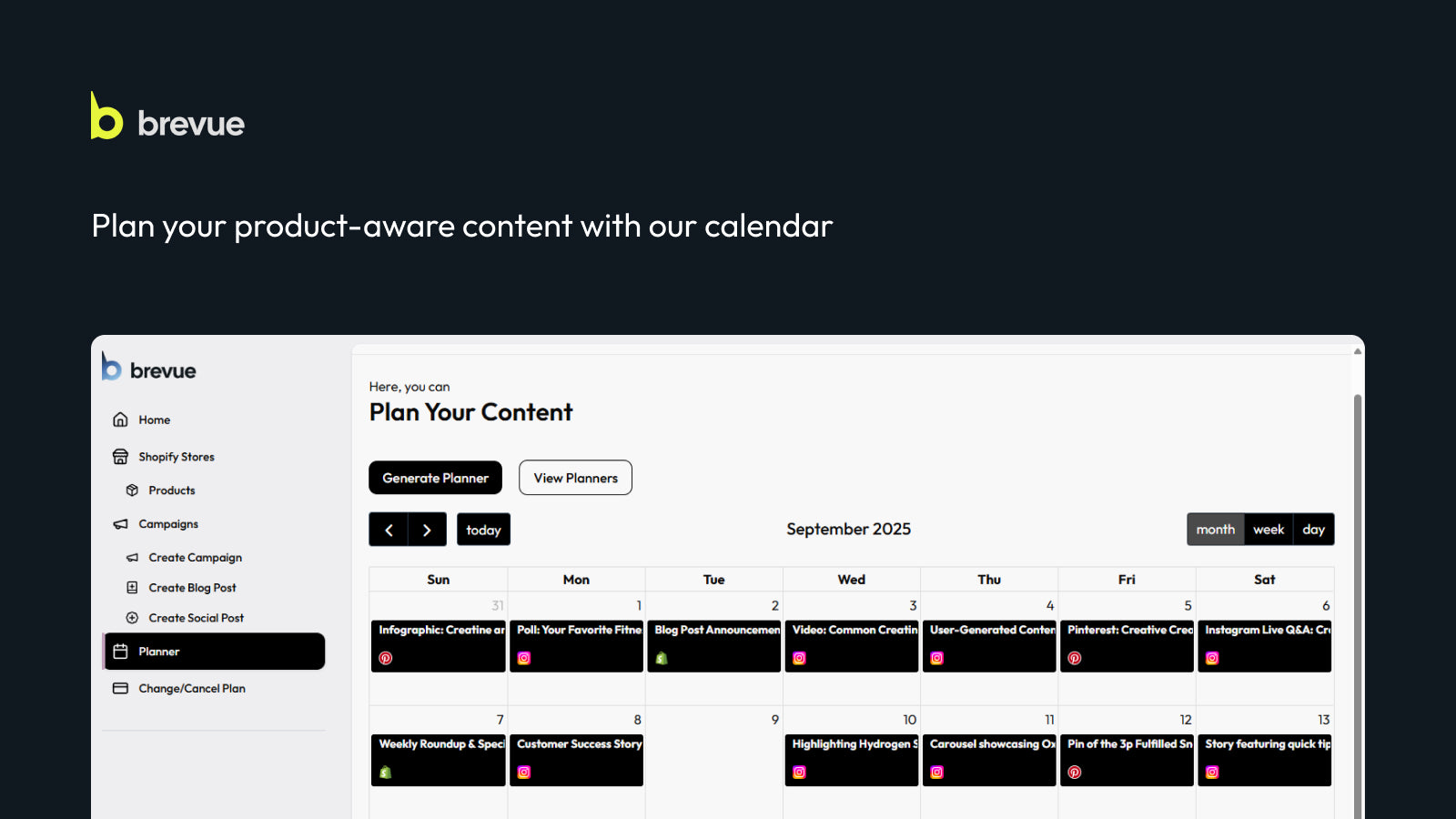Open Products via its cube icon
Image resolution: width=1456 pixels, height=819 pixels.
tap(133, 490)
